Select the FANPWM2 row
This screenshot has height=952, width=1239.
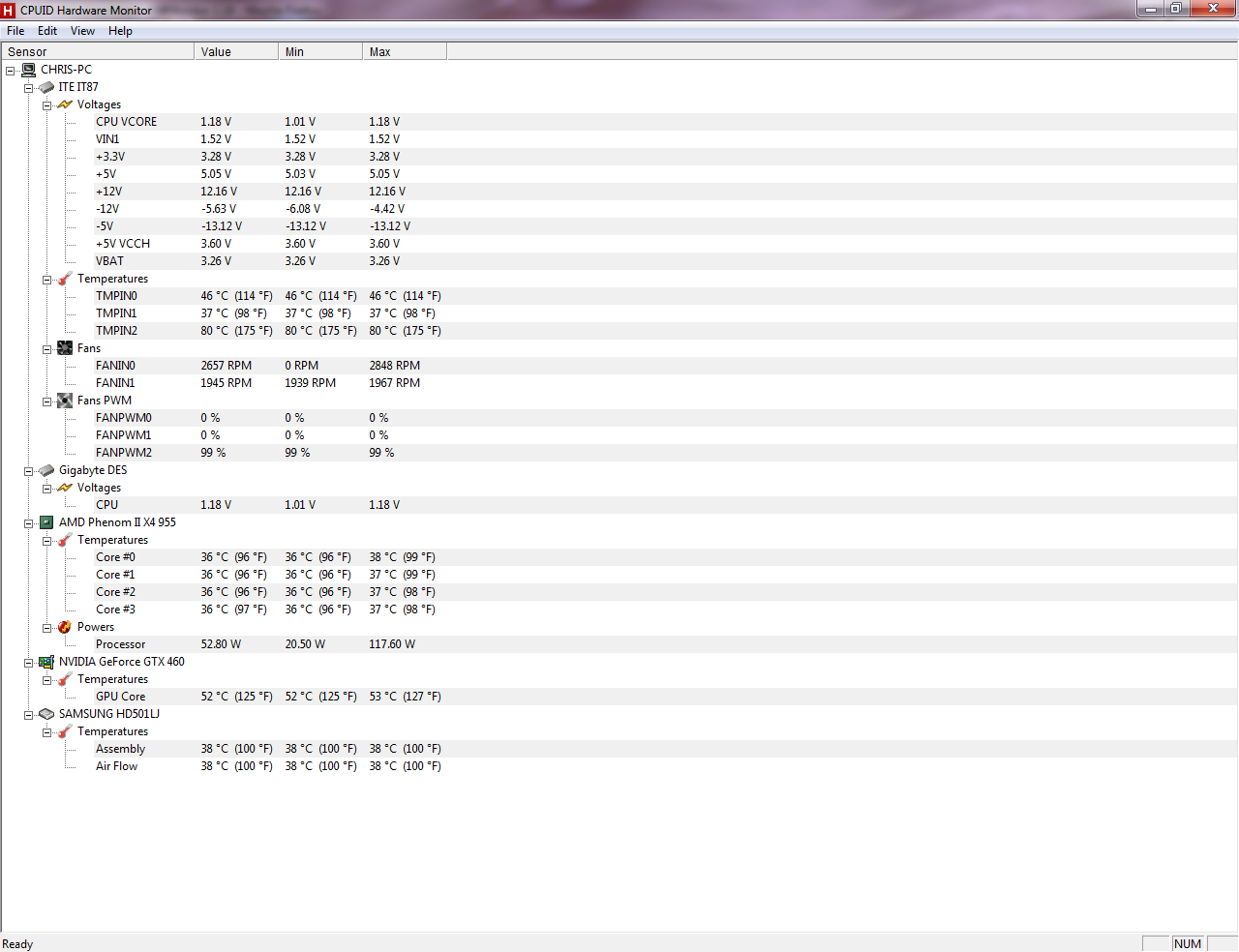619,453
